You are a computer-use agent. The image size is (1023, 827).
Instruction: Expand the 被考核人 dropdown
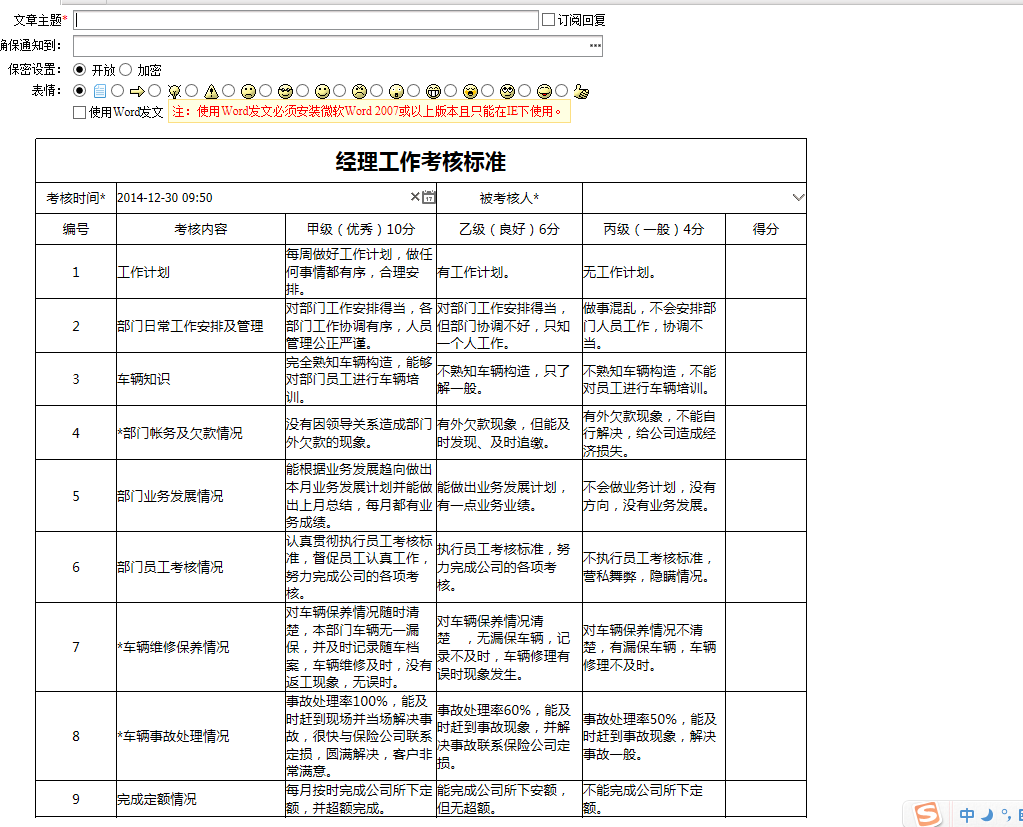(798, 197)
